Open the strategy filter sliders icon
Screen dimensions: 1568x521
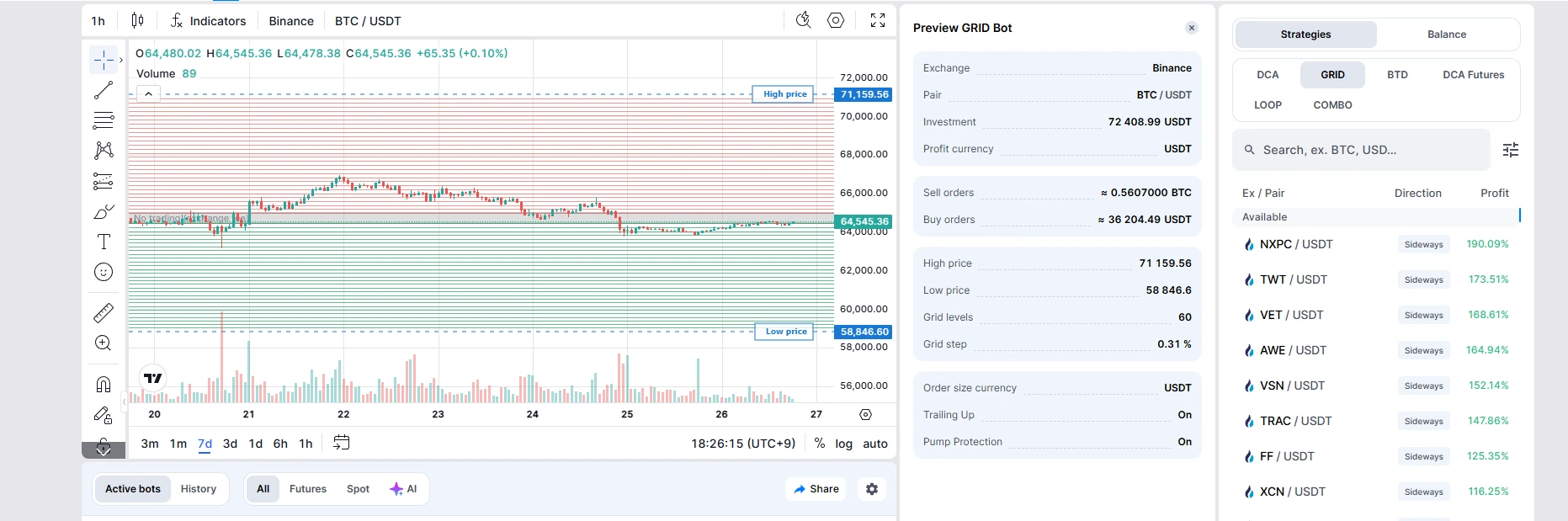coord(1511,150)
